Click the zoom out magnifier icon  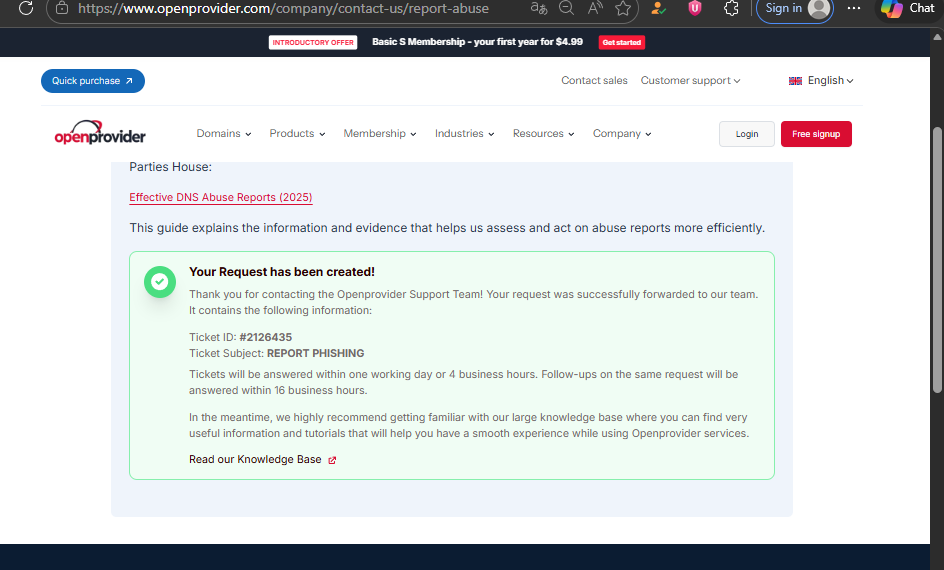[x=567, y=8]
